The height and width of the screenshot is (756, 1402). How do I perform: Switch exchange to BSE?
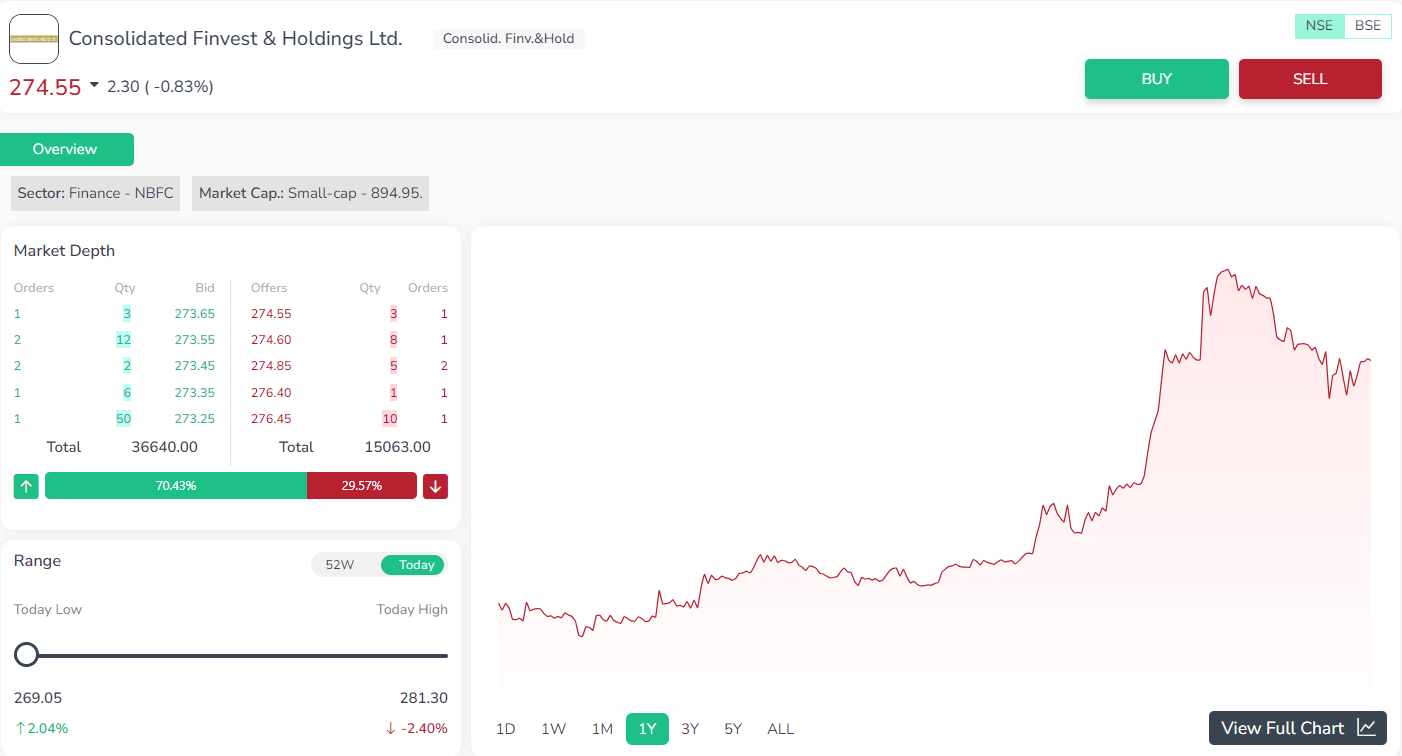coord(1367,26)
